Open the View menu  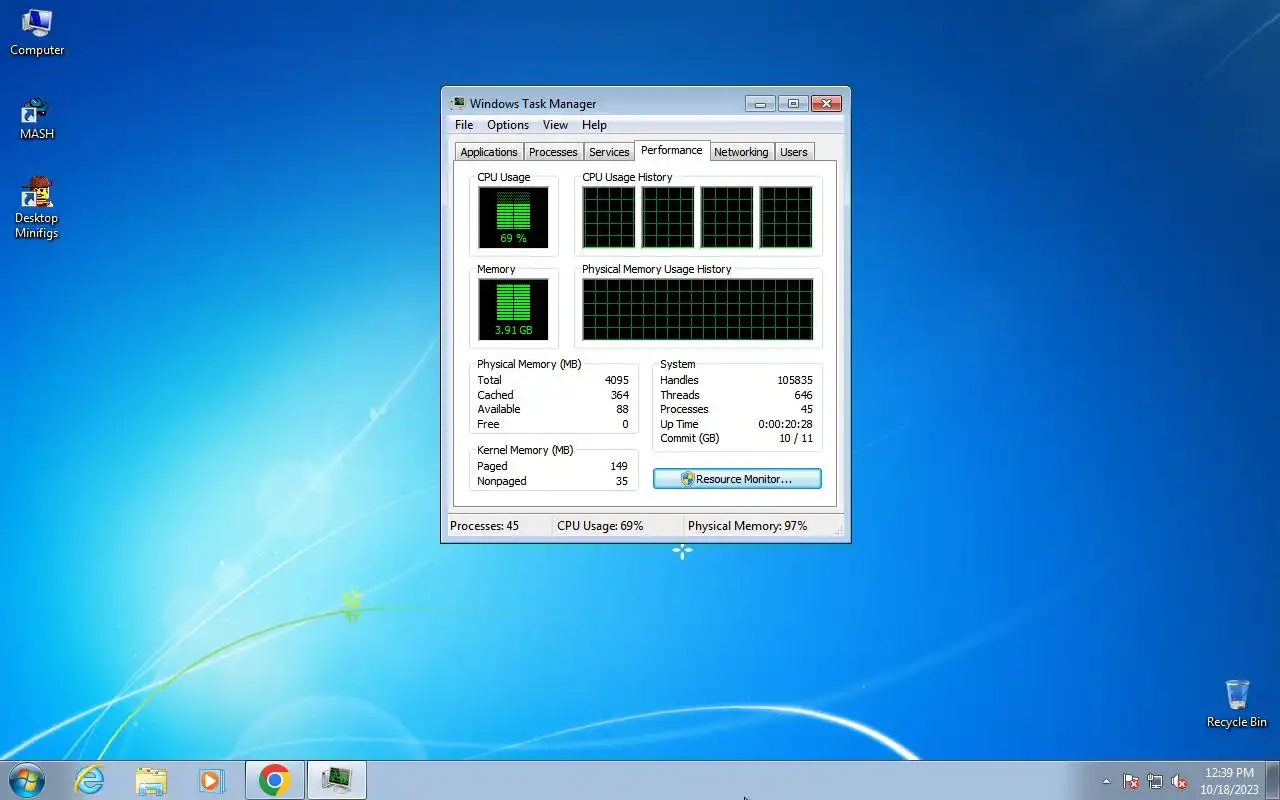[555, 125]
